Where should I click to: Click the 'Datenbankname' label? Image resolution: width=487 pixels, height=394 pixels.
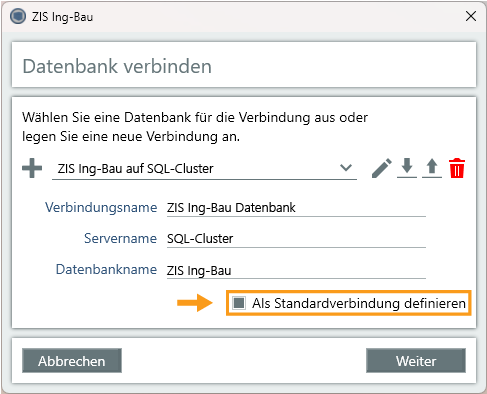click(106, 269)
